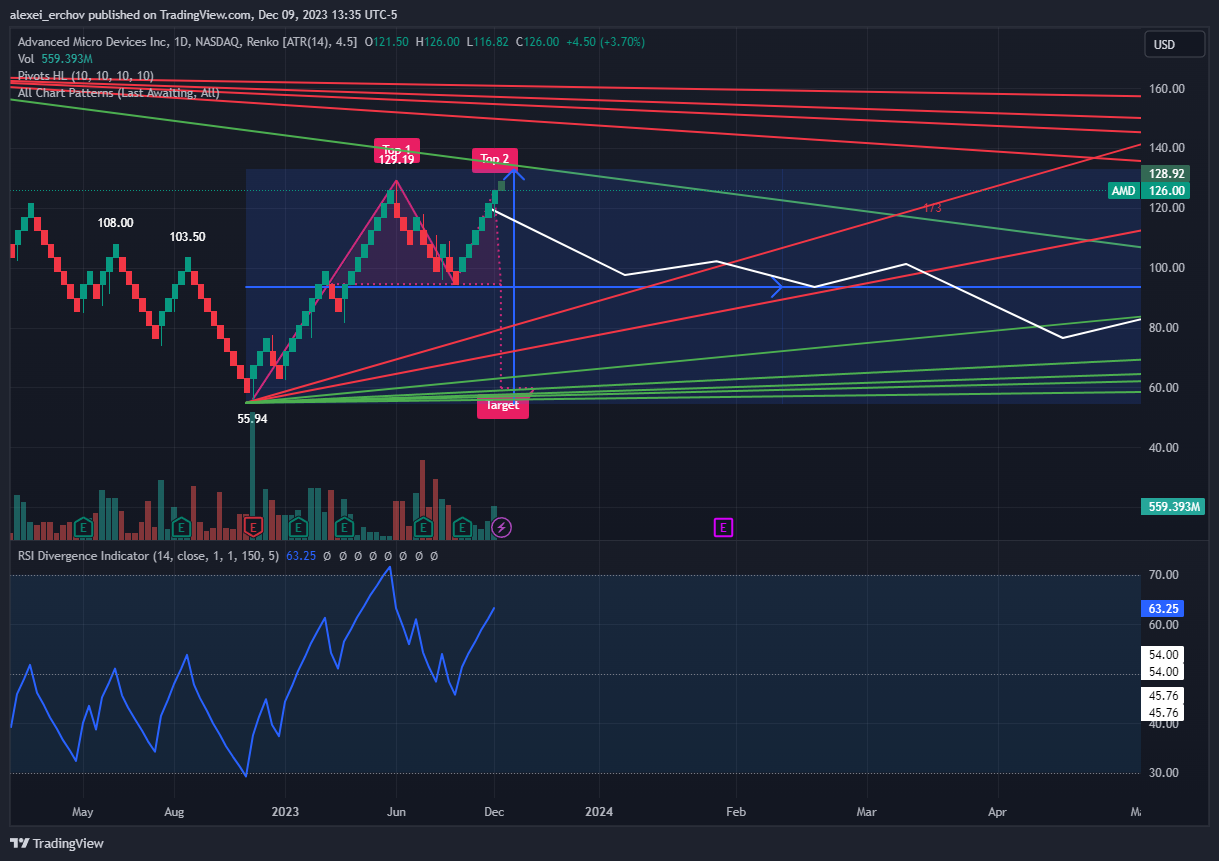
Task: Select the All Chart Patterns indicator legend
Action: pyautogui.click(x=119, y=93)
